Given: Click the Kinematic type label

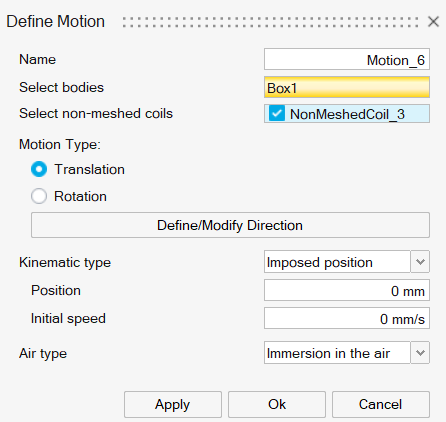Looking at the screenshot, I should click(x=65, y=262).
